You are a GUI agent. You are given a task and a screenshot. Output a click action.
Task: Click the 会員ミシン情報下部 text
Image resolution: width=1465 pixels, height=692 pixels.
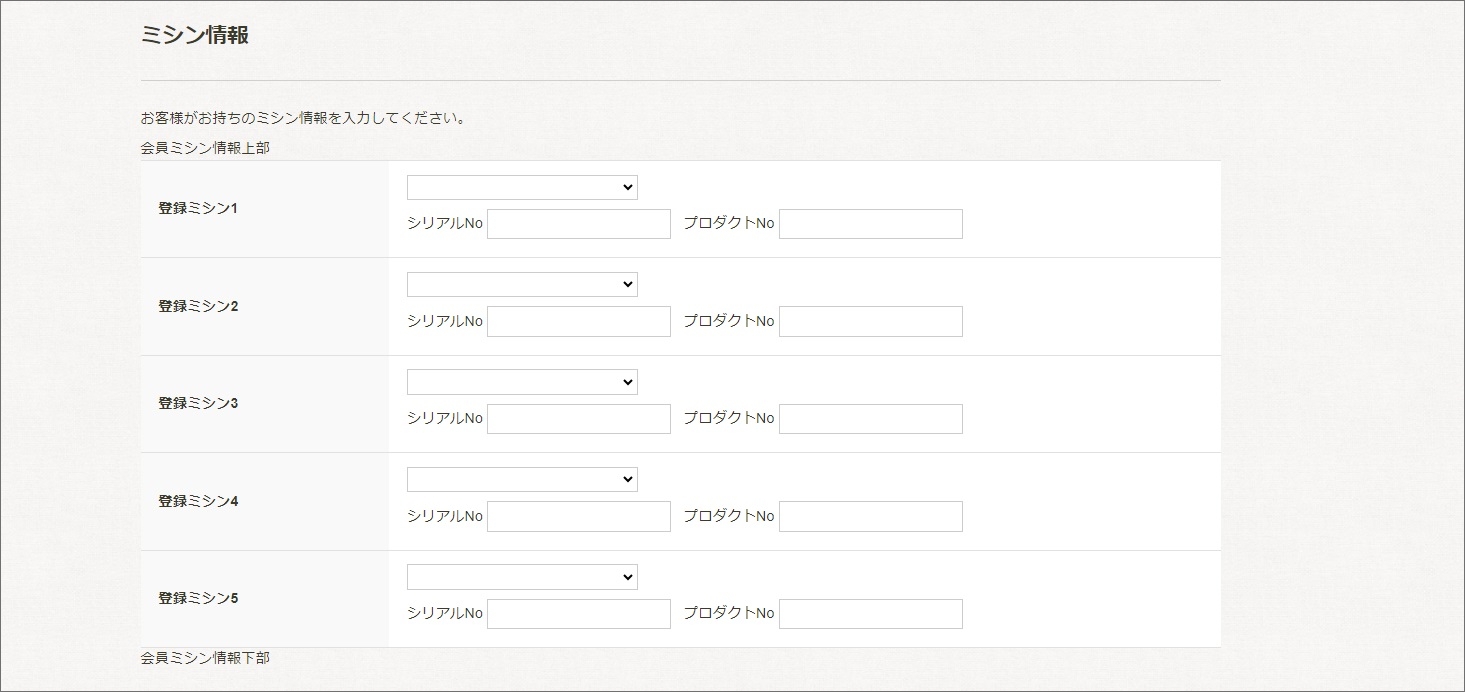click(x=205, y=658)
